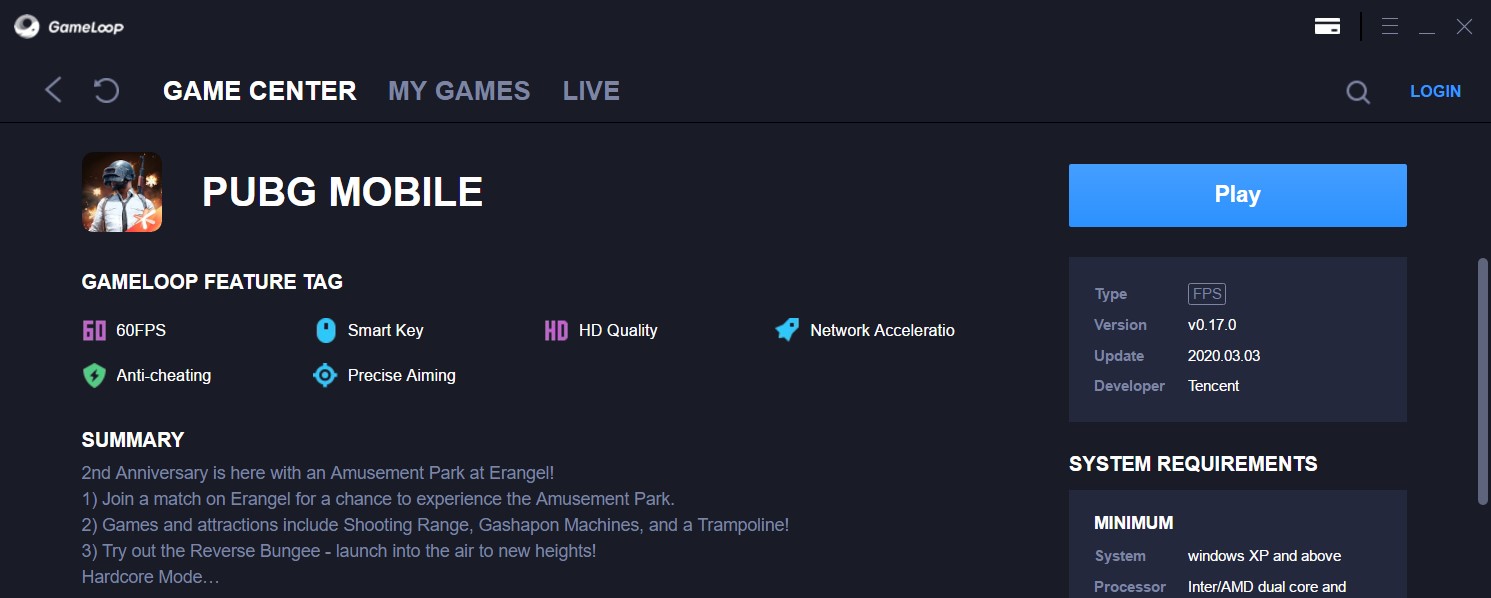The height and width of the screenshot is (598, 1491).
Task: Click the LOGIN link
Action: point(1435,91)
